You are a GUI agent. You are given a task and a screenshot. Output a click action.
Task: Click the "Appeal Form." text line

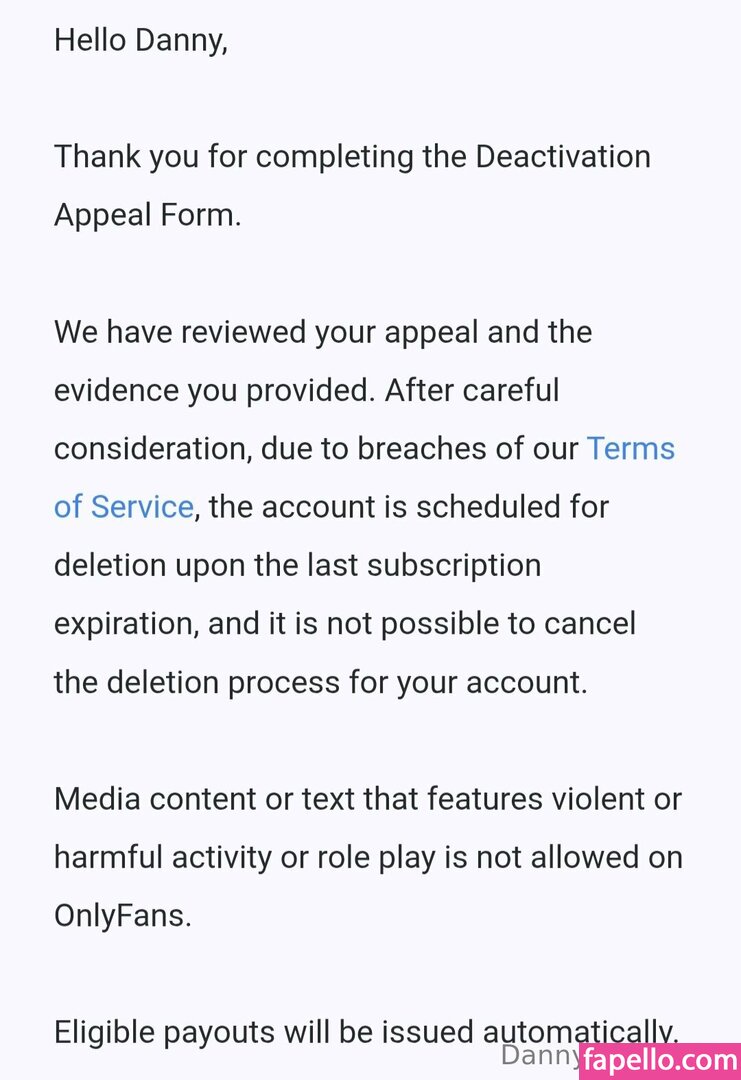pos(147,215)
